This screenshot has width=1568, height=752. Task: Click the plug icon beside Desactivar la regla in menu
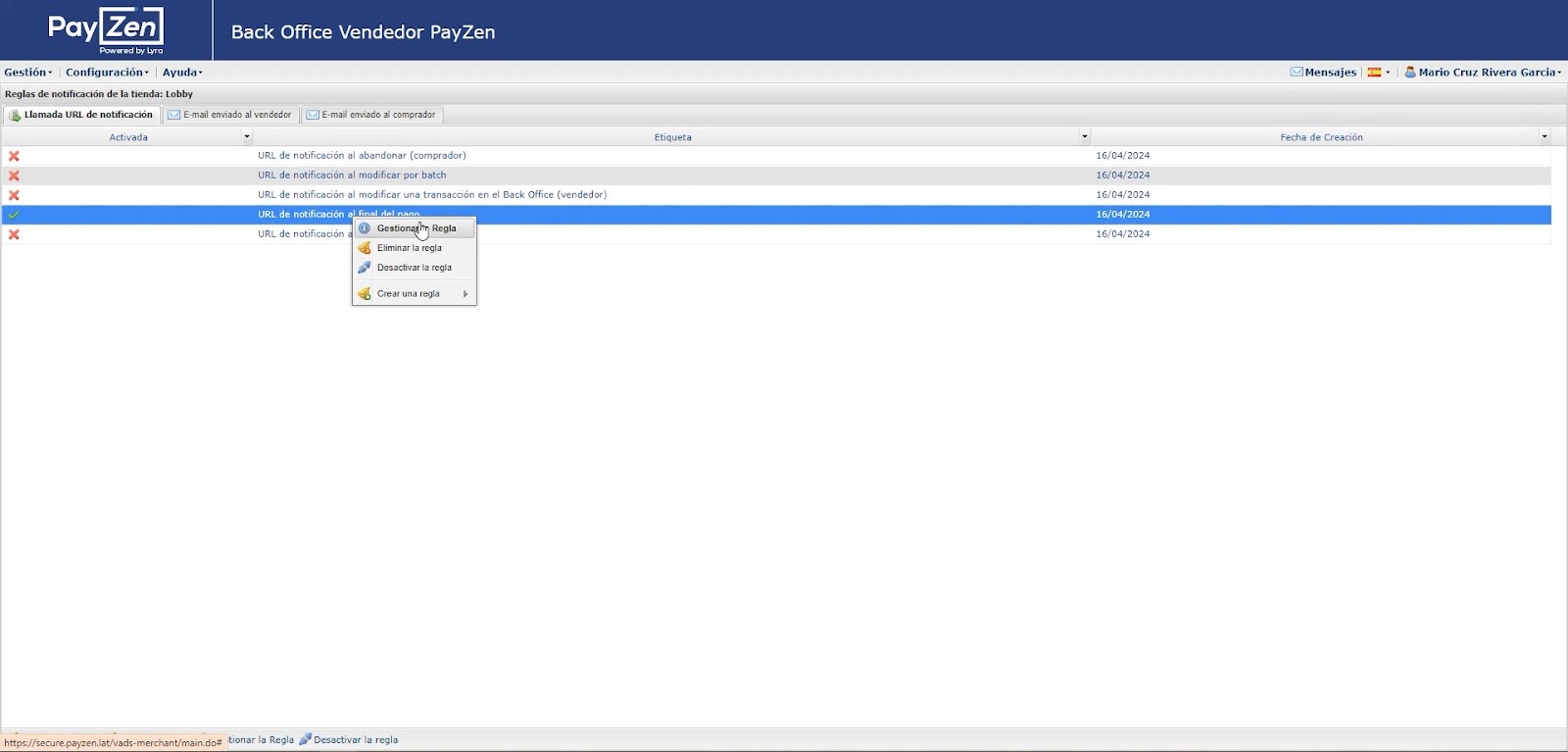click(x=365, y=268)
